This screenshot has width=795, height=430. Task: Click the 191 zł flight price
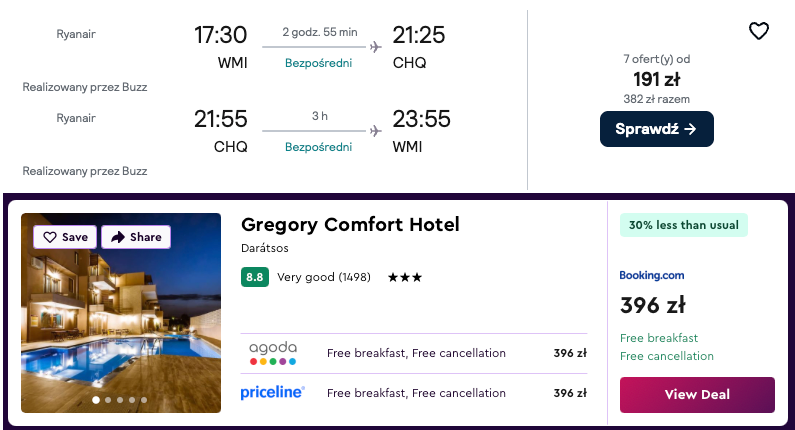pos(656,80)
